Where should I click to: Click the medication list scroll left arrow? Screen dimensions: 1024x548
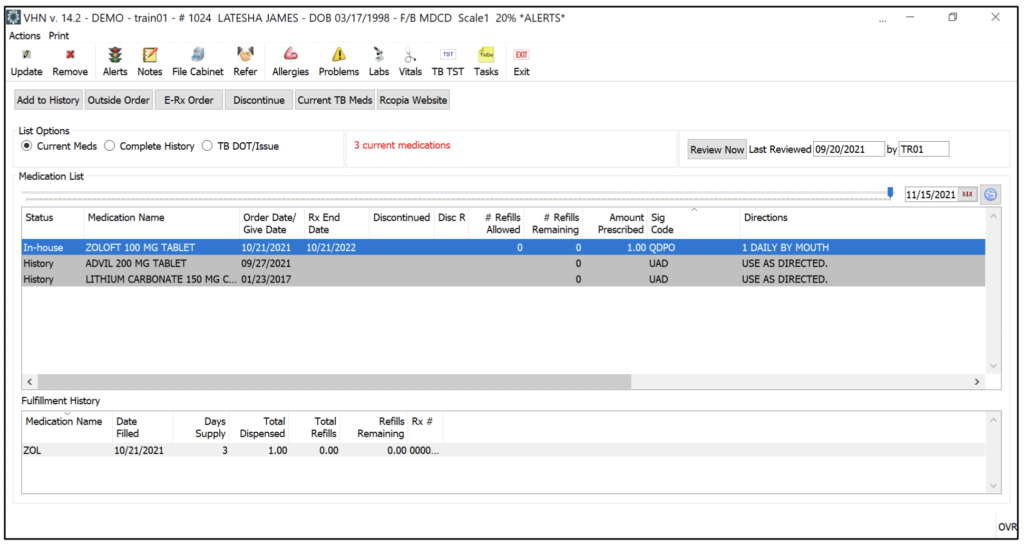29,381
